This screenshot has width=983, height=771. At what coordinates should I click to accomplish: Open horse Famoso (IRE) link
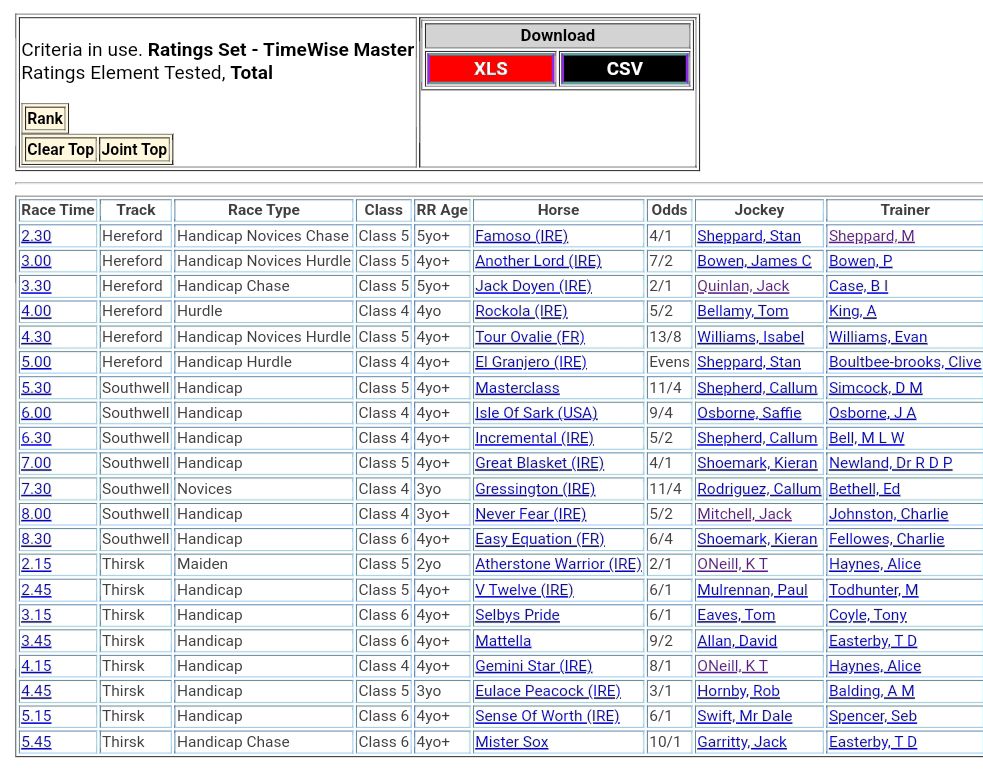pos(521,236)
